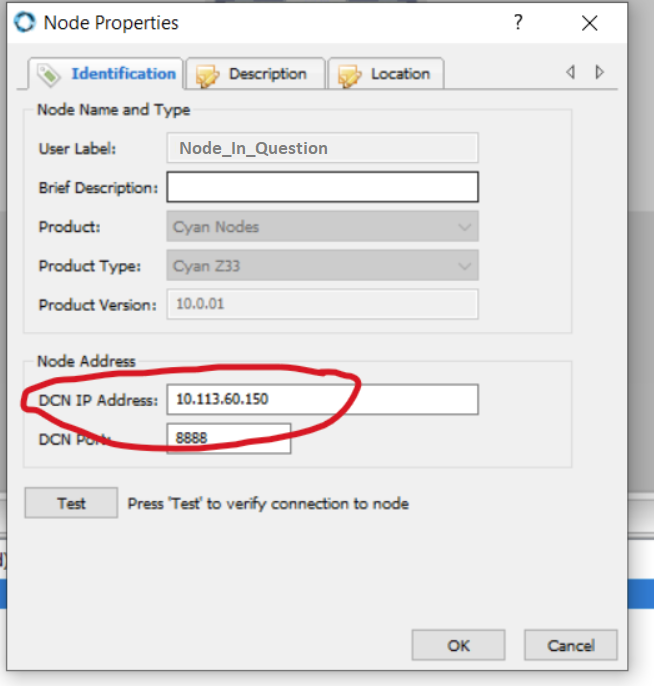Click the 'DCN IP Address:' label
The width and height of the screenshot is (654, 686).
pos(98,400)
